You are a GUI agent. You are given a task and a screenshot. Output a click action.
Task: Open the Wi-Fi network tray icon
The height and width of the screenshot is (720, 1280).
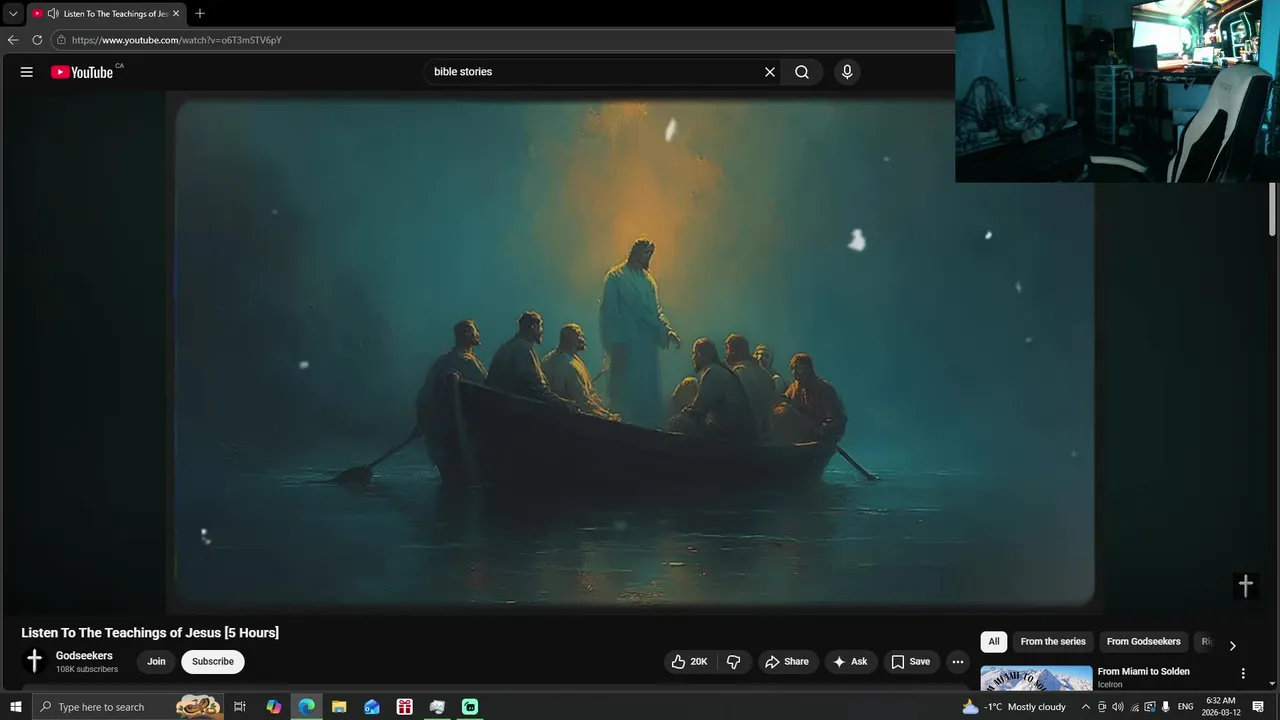[1134, 707]
